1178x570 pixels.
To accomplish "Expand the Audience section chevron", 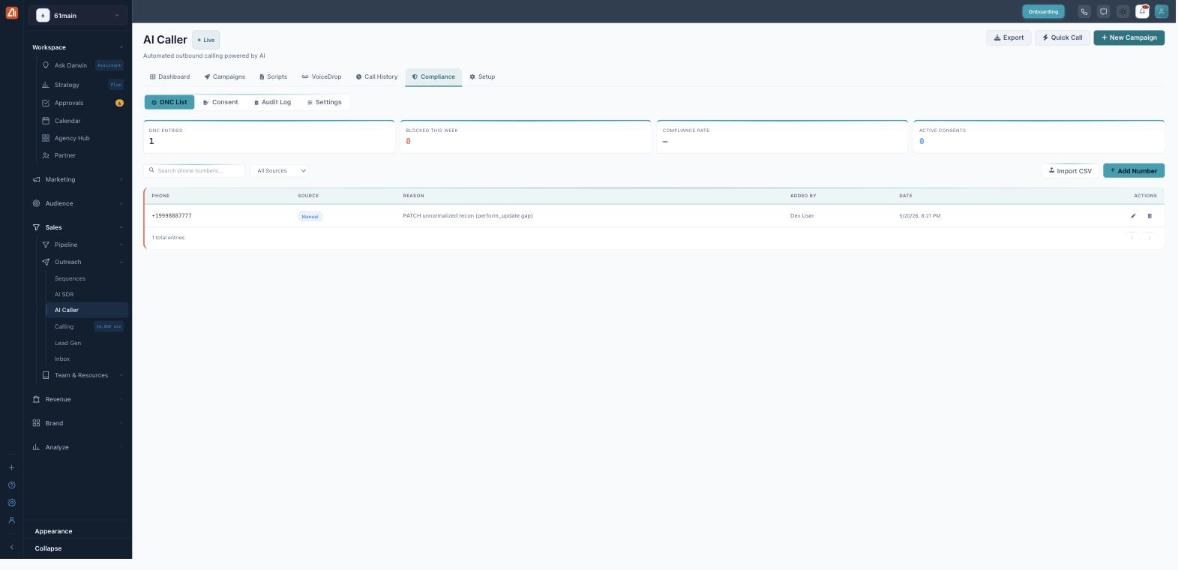I will pyautogui.click(x=122, y=204).
